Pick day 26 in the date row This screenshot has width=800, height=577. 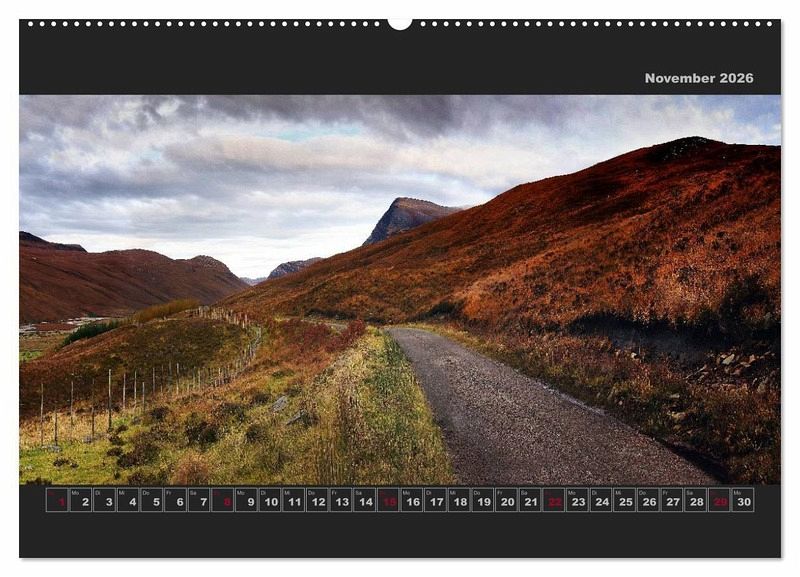(x=648, y=500)
